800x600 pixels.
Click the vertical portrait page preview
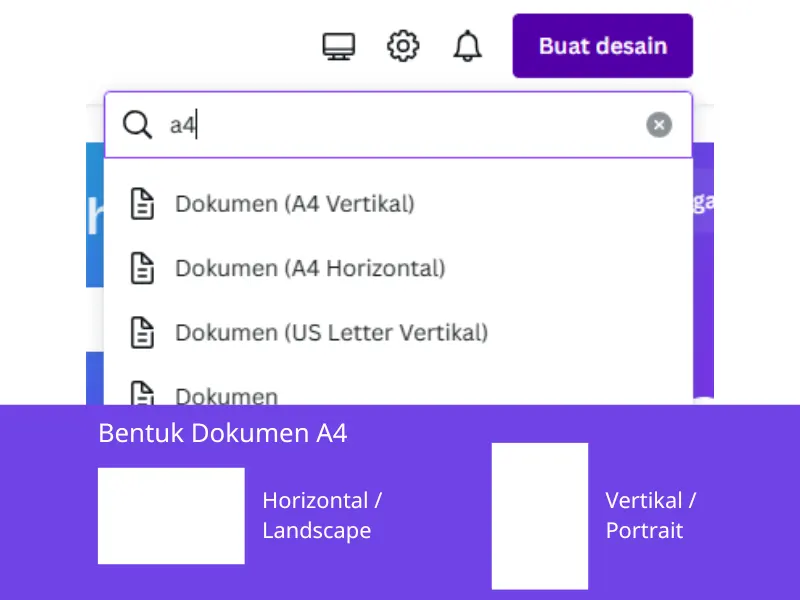click(x=539, y=516)
